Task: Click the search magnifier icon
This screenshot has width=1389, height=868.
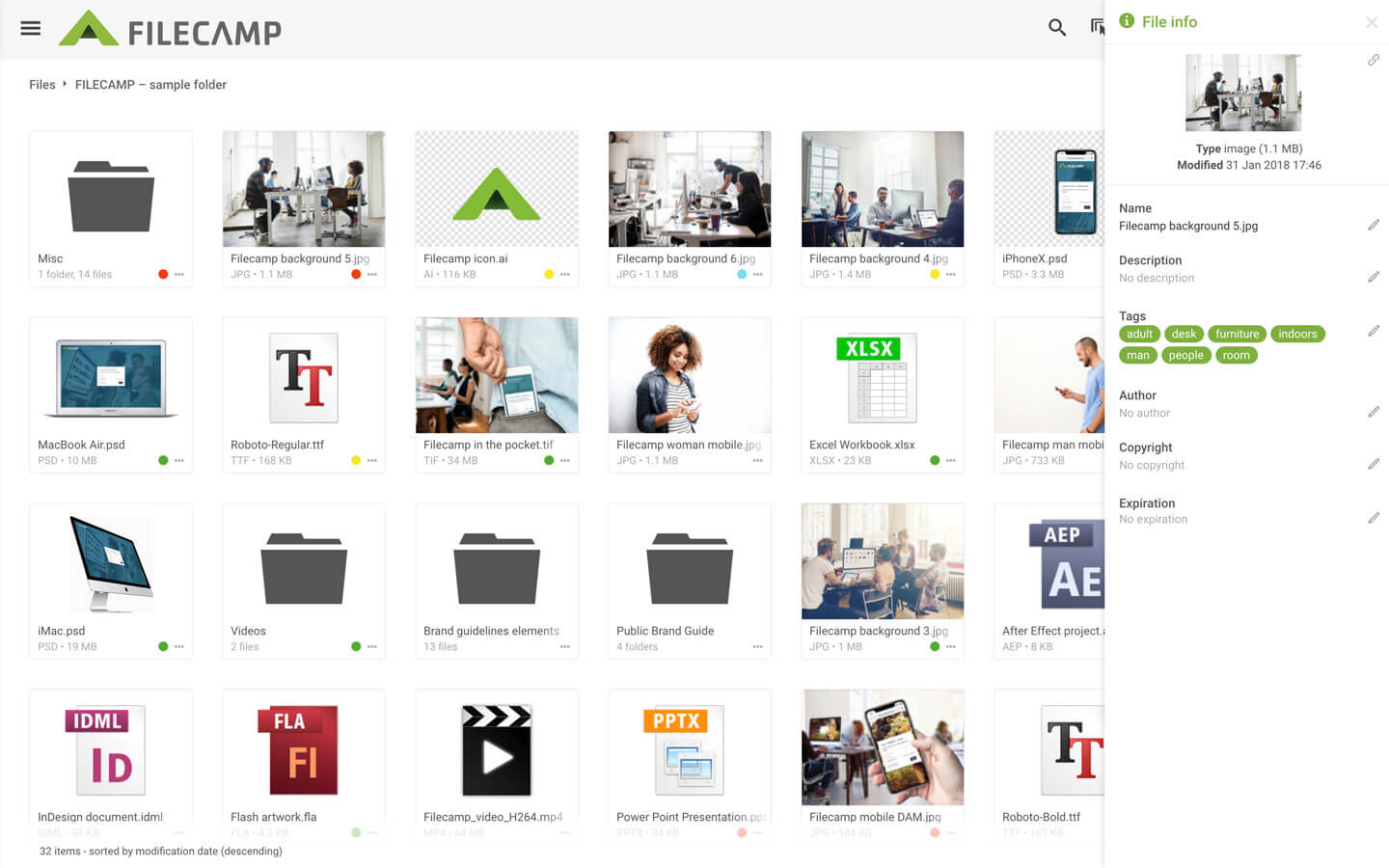Action: 1057,28
